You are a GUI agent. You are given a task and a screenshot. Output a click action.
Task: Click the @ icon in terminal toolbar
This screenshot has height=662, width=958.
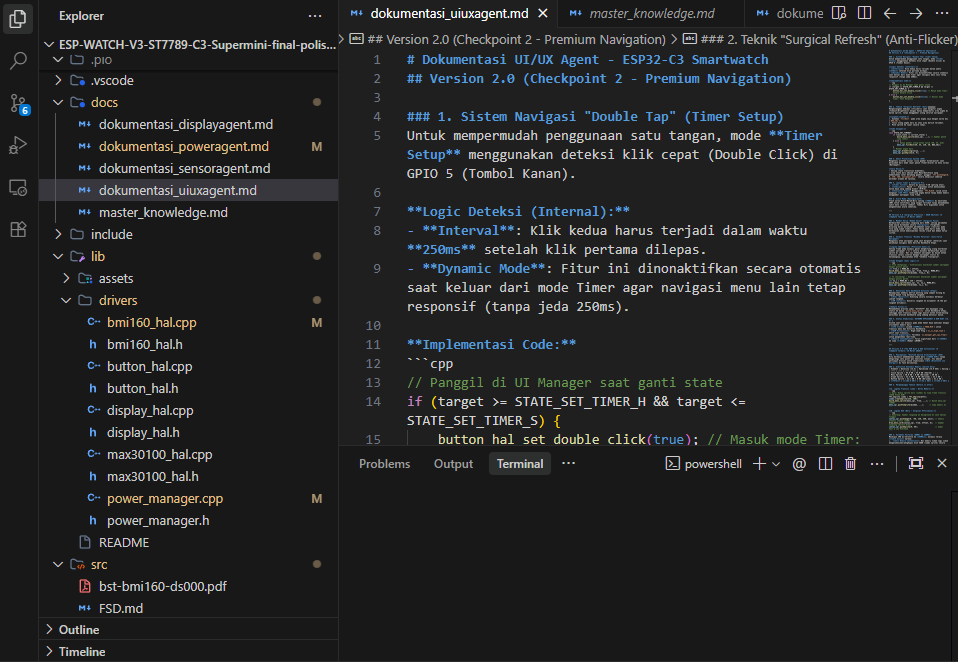click(799, 464)
